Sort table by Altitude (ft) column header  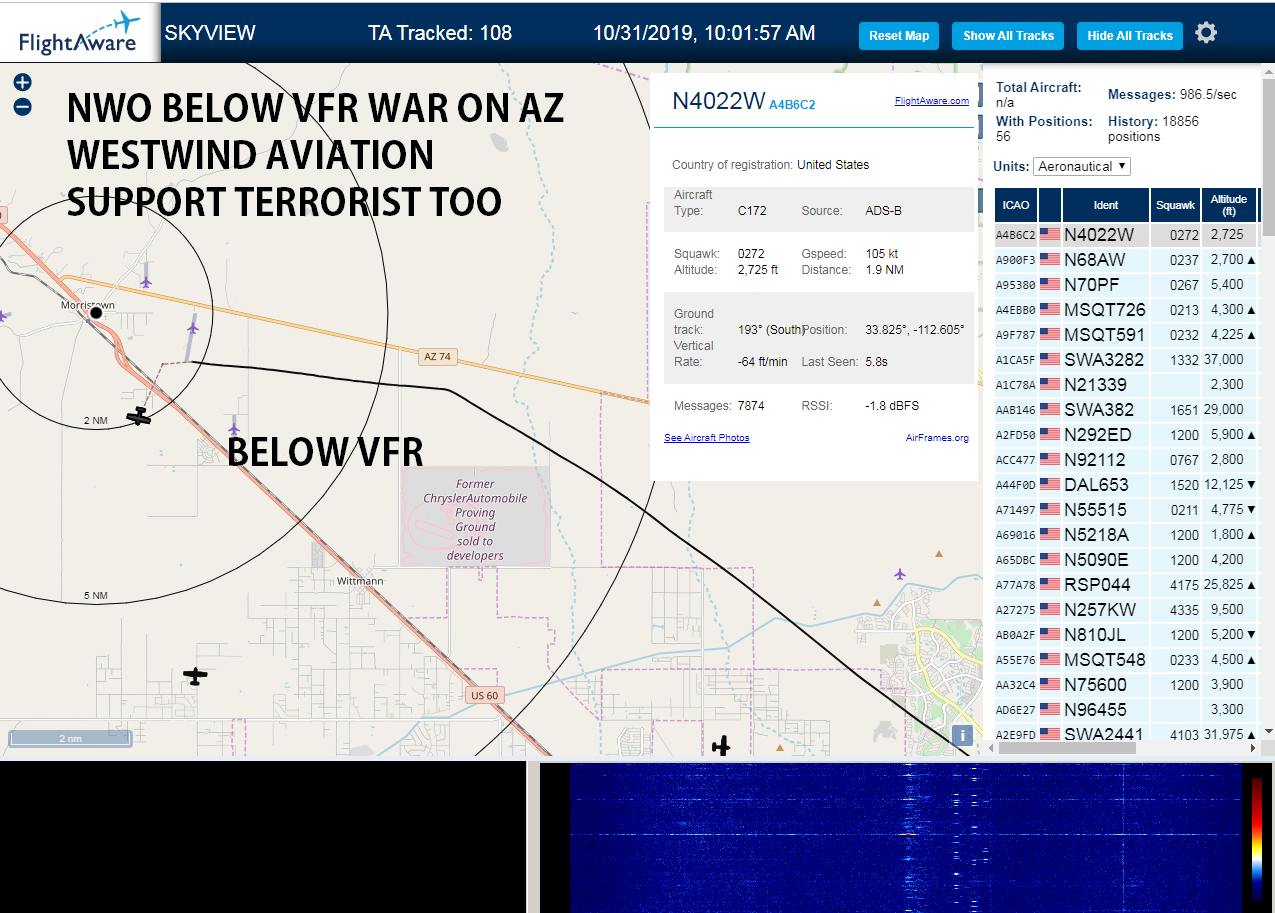click(1228, 205)
